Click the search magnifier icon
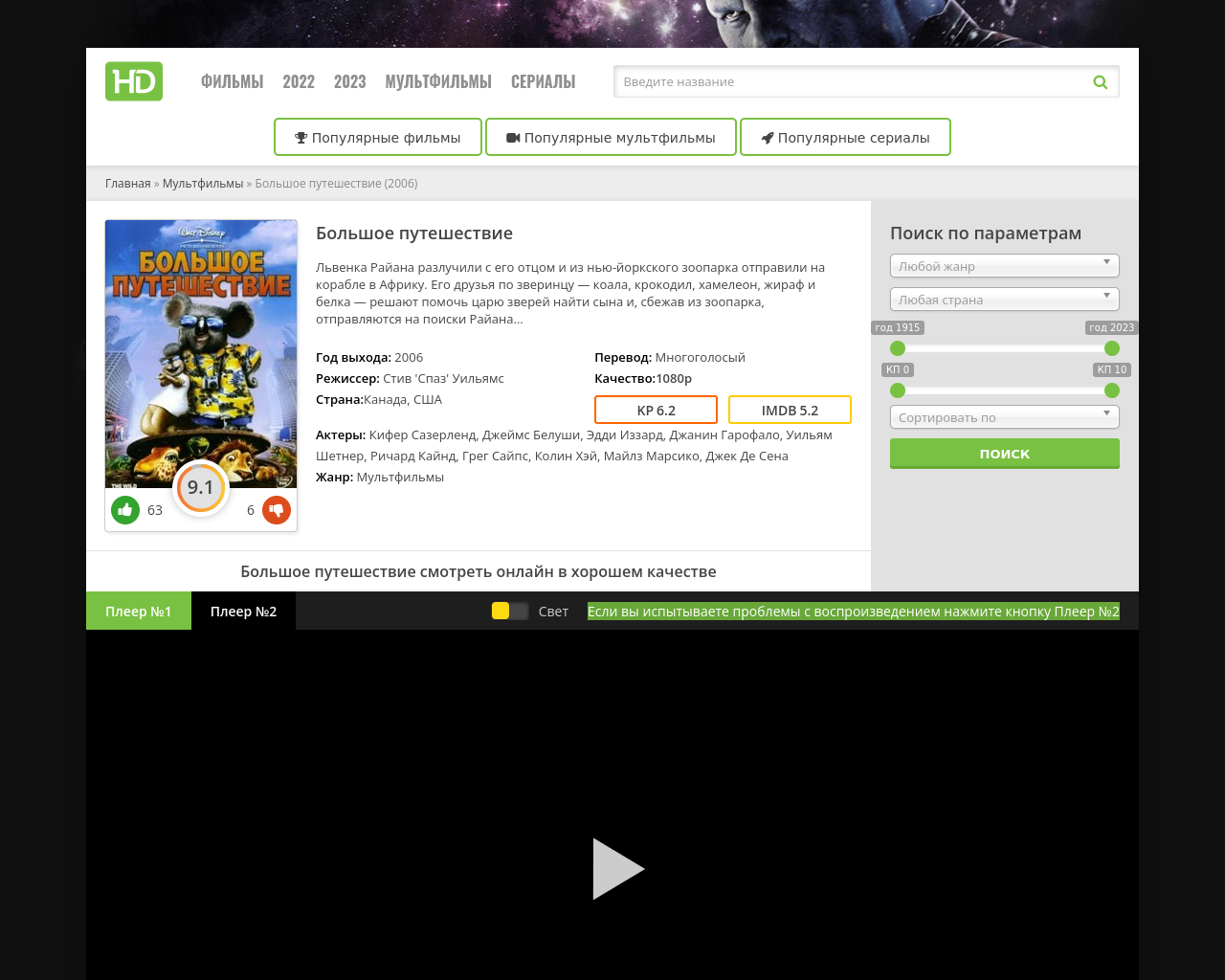The image size is (1225, 980). click(1101, 82)
